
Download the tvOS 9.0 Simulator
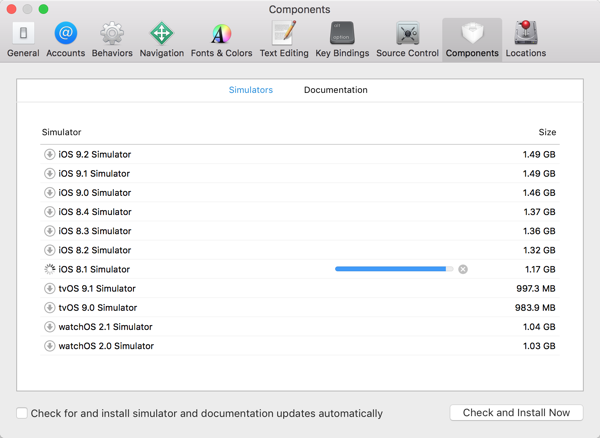pyautogui.click(x=49, y=307)
